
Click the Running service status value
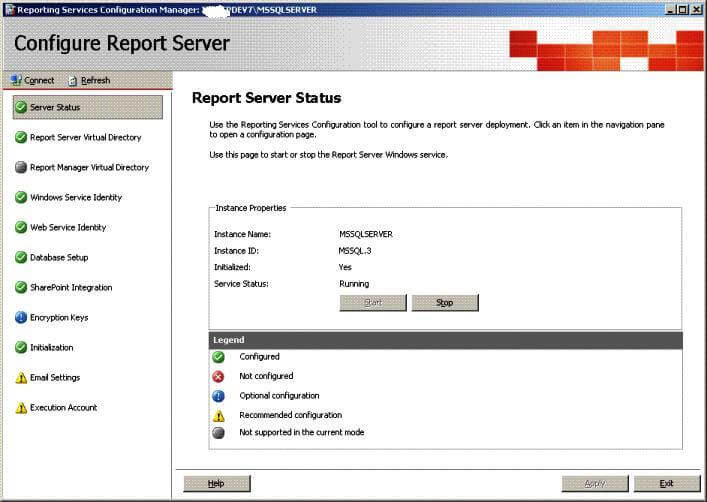(354, 284)
